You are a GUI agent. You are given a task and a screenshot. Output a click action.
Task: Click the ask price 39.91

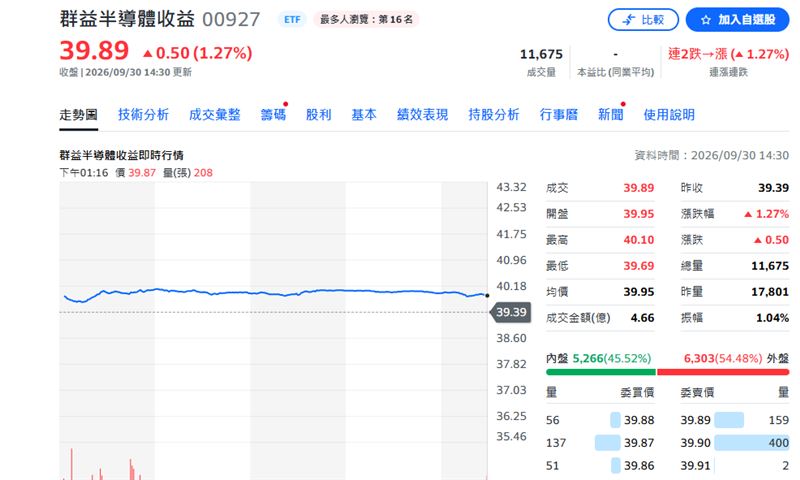pyautogui.click(x=695, y=466)
